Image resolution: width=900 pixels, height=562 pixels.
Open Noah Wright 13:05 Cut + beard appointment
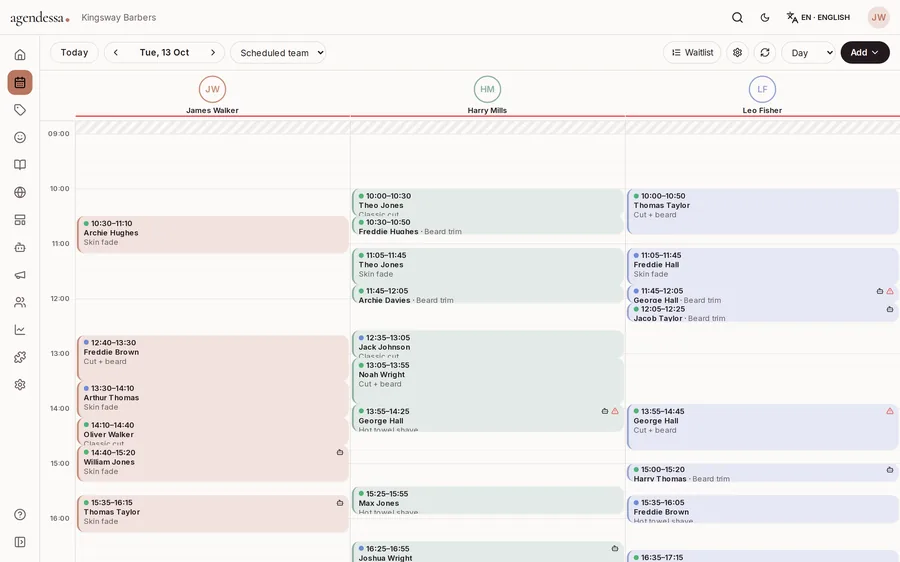(x=487, y=381)
